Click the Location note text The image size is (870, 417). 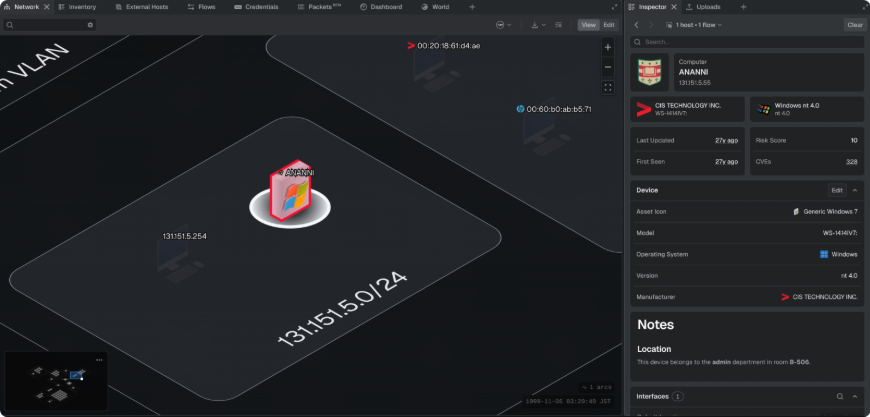(724, 362)
